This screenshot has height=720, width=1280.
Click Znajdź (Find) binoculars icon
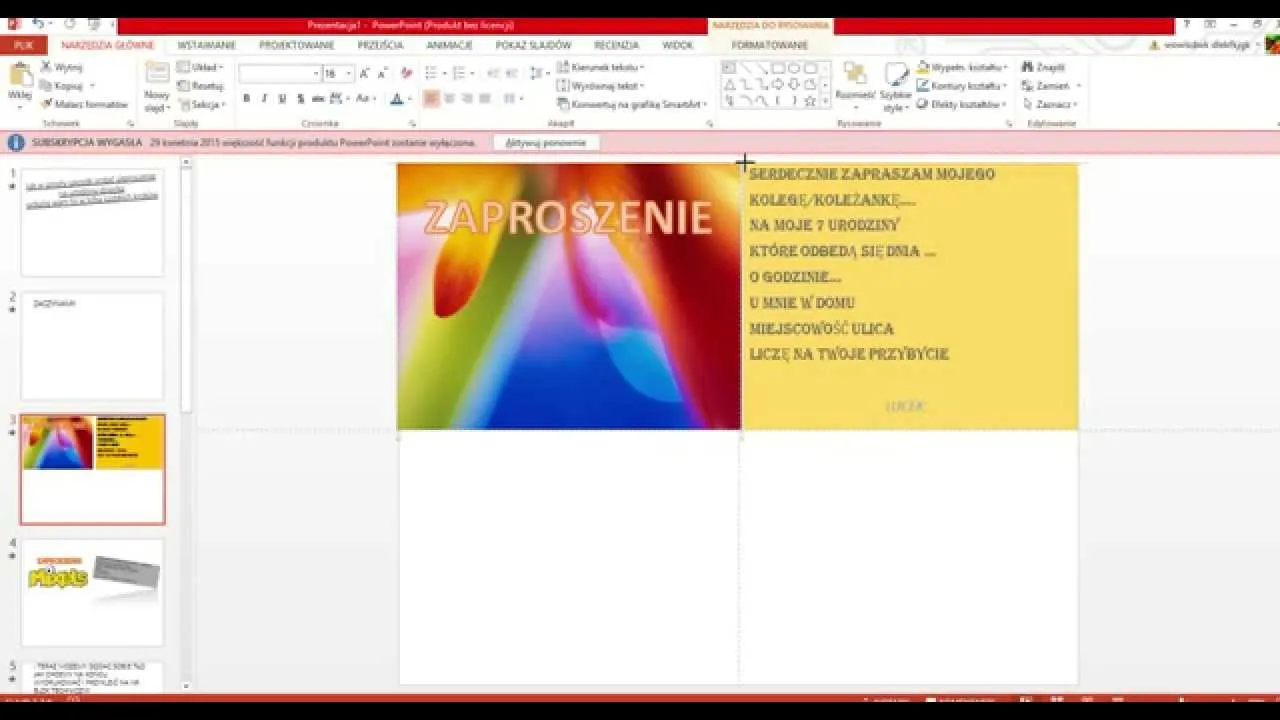[1027, 67]
